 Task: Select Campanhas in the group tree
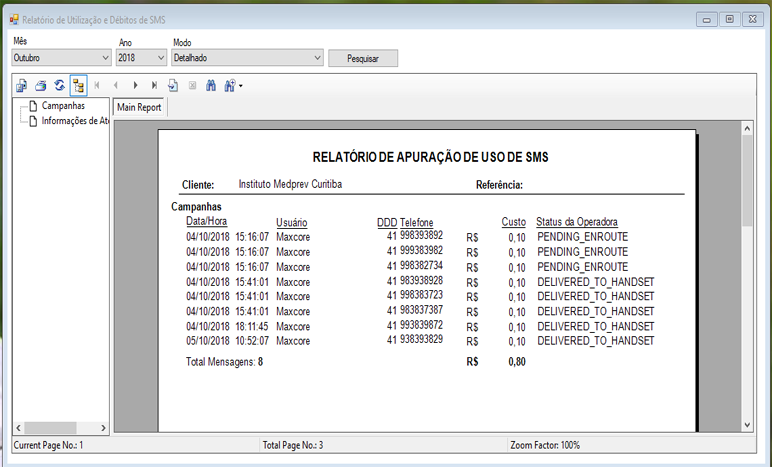click(62, 105)
